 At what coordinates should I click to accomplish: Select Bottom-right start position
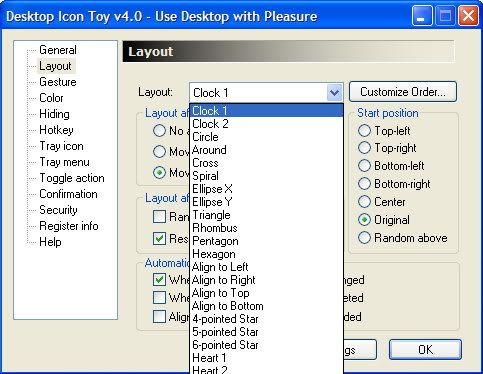pos(364,184)
